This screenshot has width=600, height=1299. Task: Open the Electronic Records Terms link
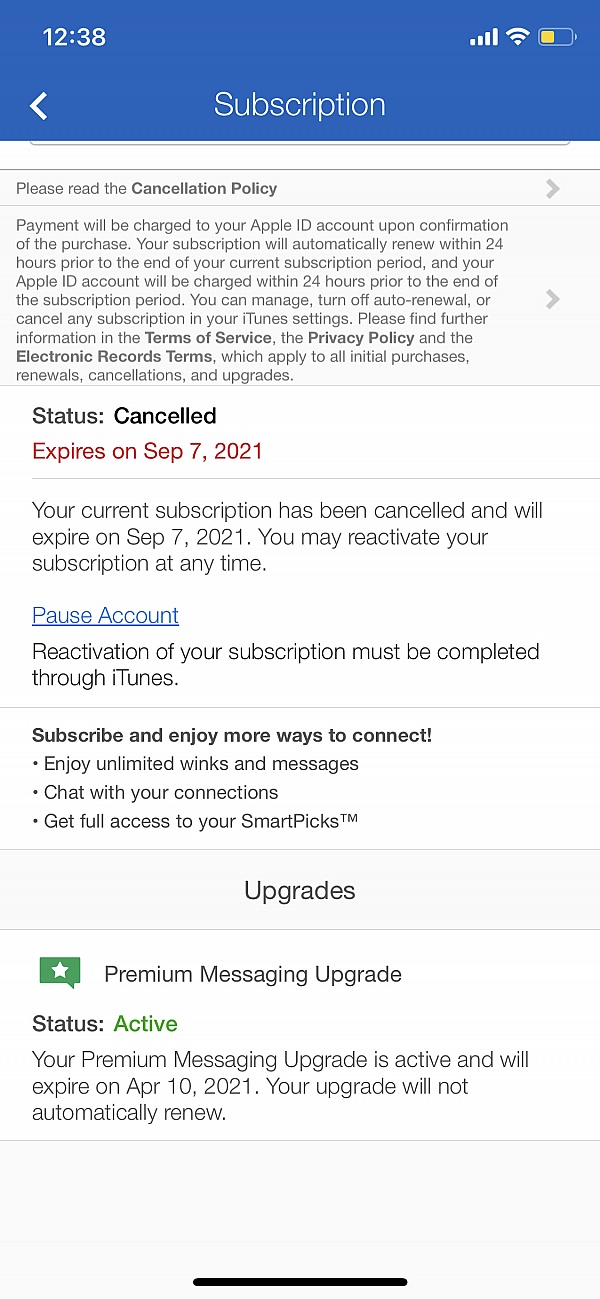pos(114,356)
